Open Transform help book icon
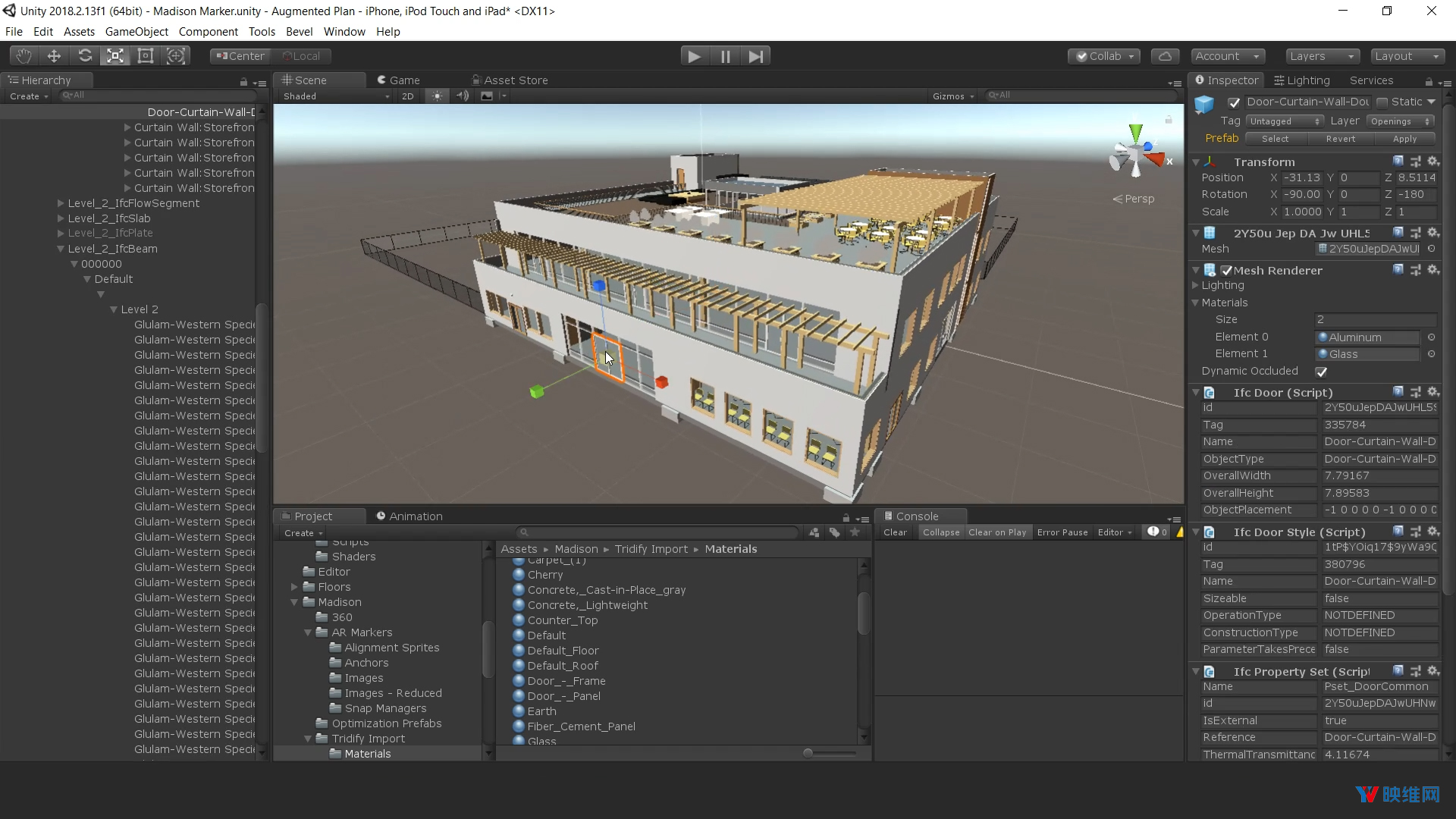 click(x=1398, y=162)
